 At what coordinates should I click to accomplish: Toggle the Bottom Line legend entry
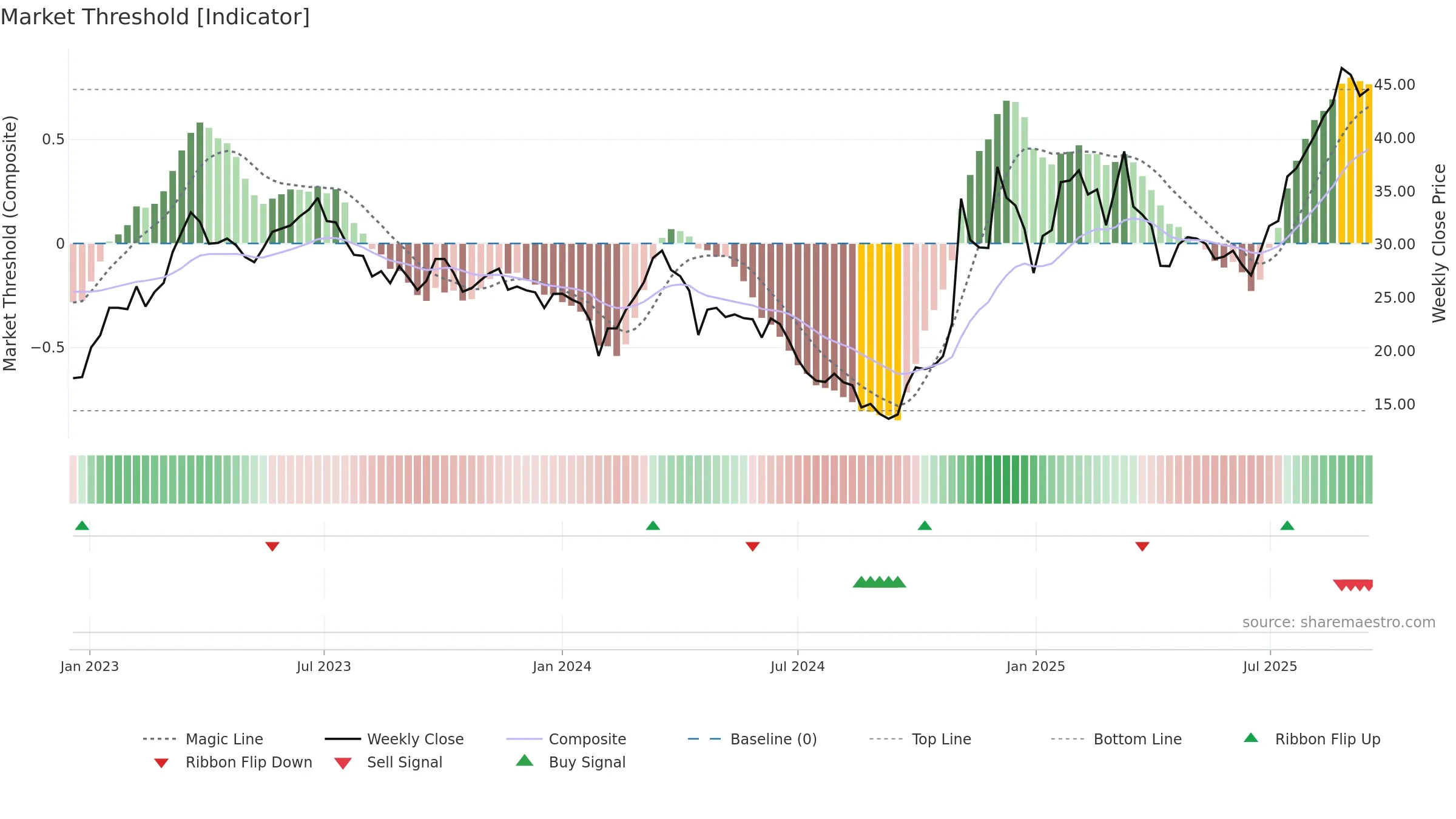coord(1116,739)
